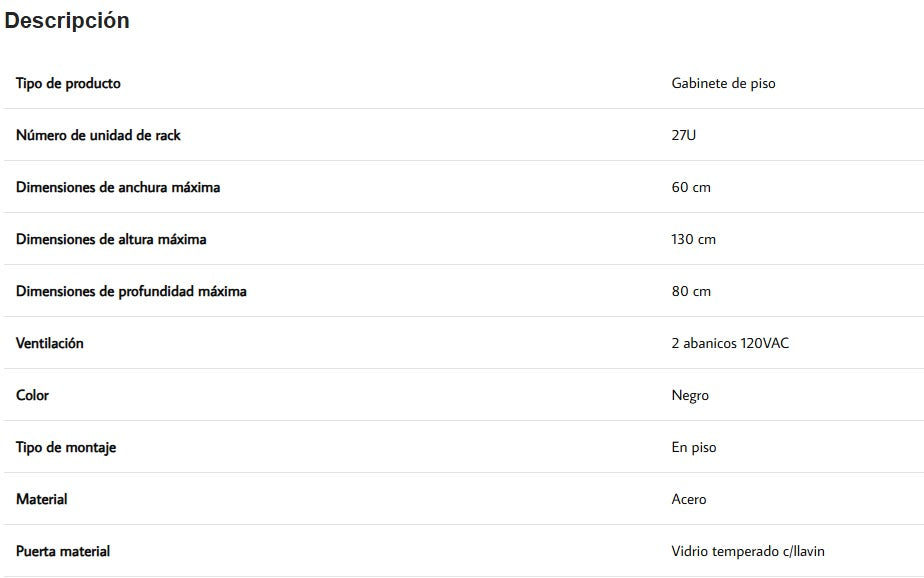The image size is (924, 578).
Task: Select the 130 cm height value
Action: pos(693,239)
